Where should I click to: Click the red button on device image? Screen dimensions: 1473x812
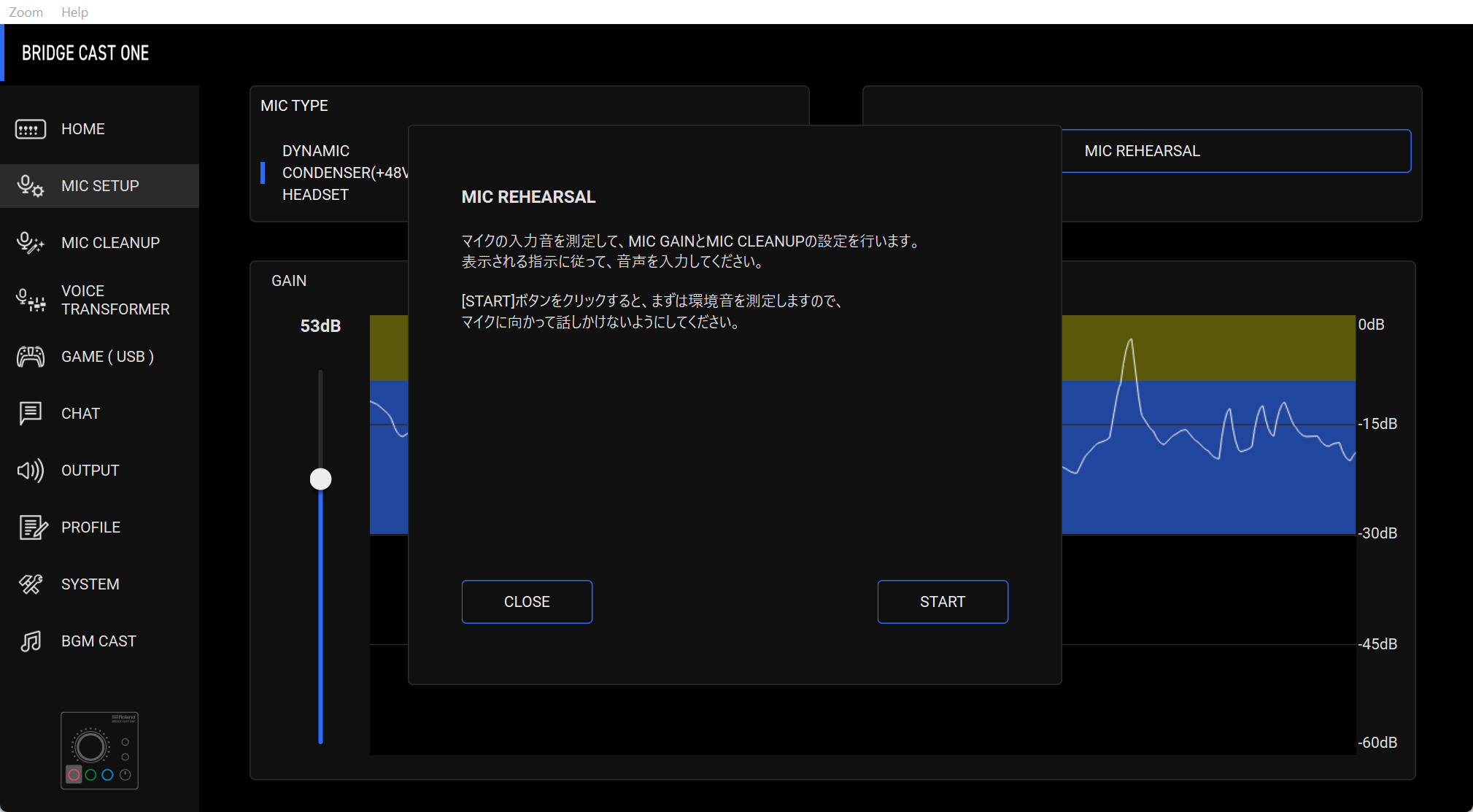tap(74, 775)
